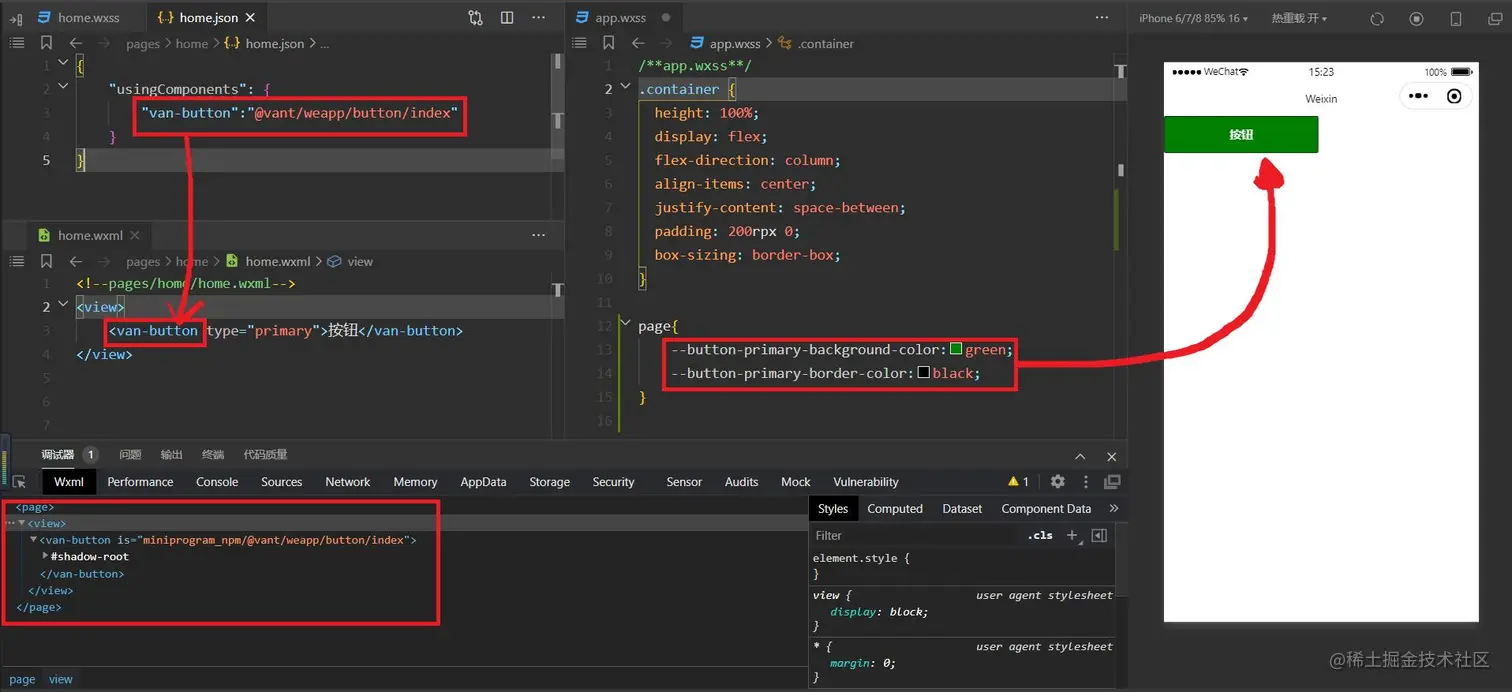Open the mini program capsule menu dots

click(1418, 97)
